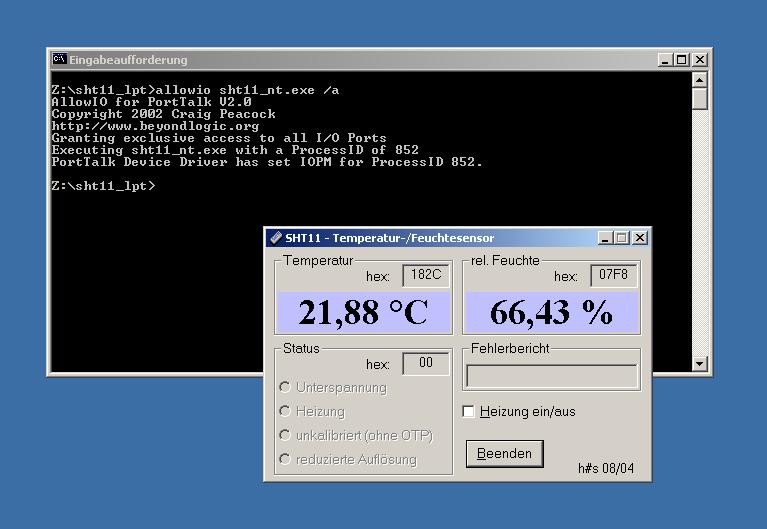Select the unkalibriert (ohne OTP) radio button

(x=285, y=435)
